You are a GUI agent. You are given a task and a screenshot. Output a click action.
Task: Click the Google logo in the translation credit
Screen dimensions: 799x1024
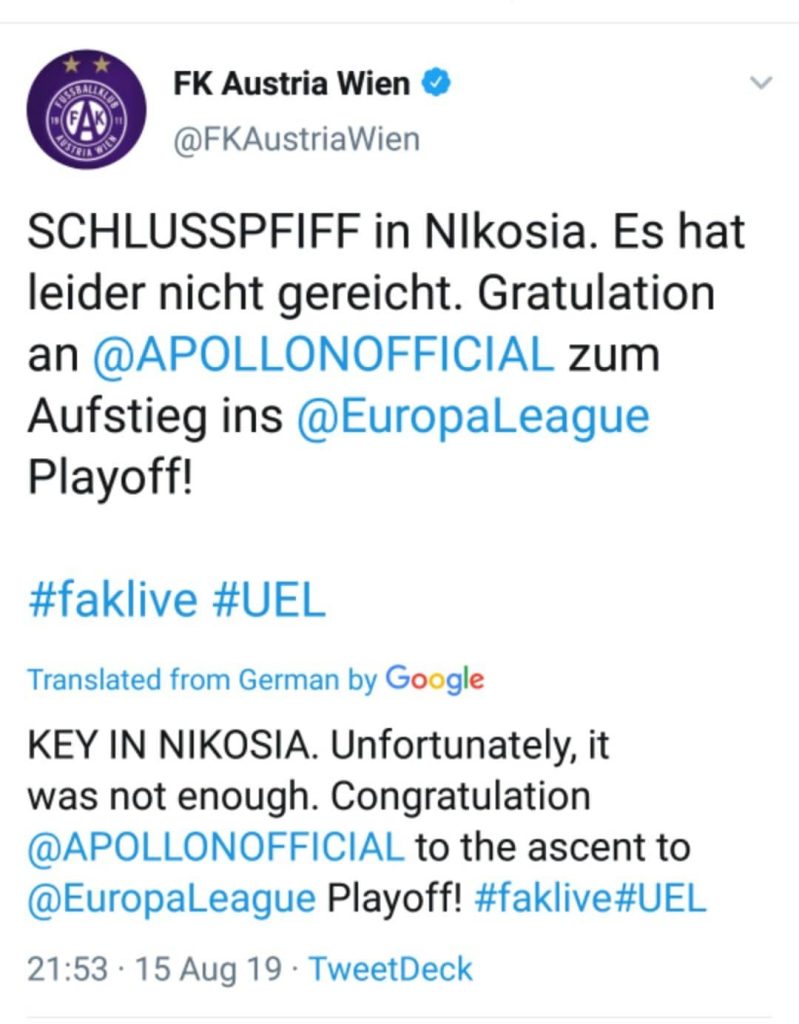435,680
